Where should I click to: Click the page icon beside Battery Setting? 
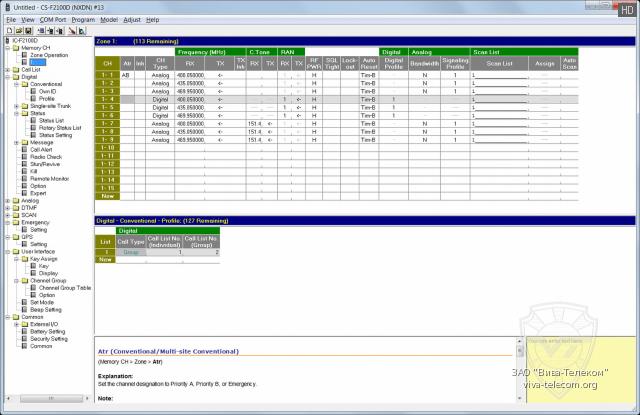point(24,331)
